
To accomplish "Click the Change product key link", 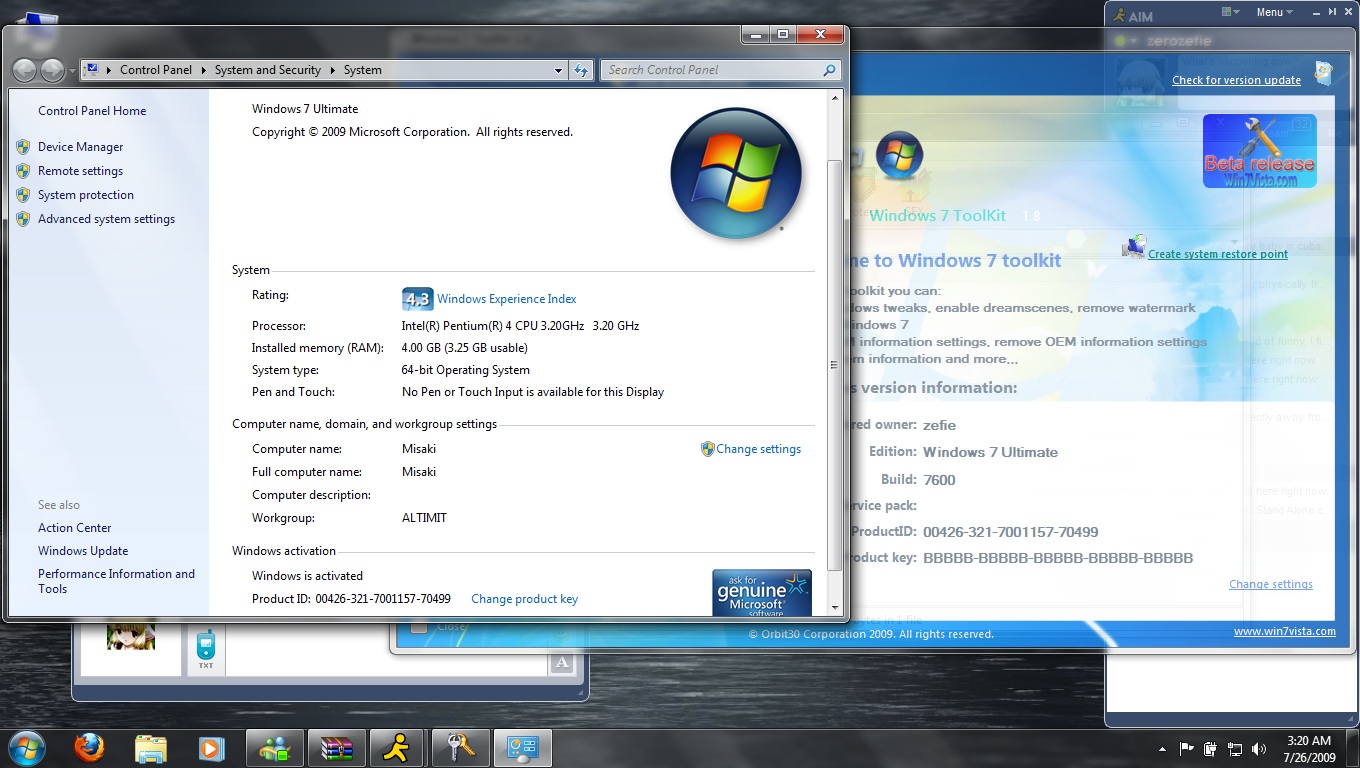I will pos(524,599).
